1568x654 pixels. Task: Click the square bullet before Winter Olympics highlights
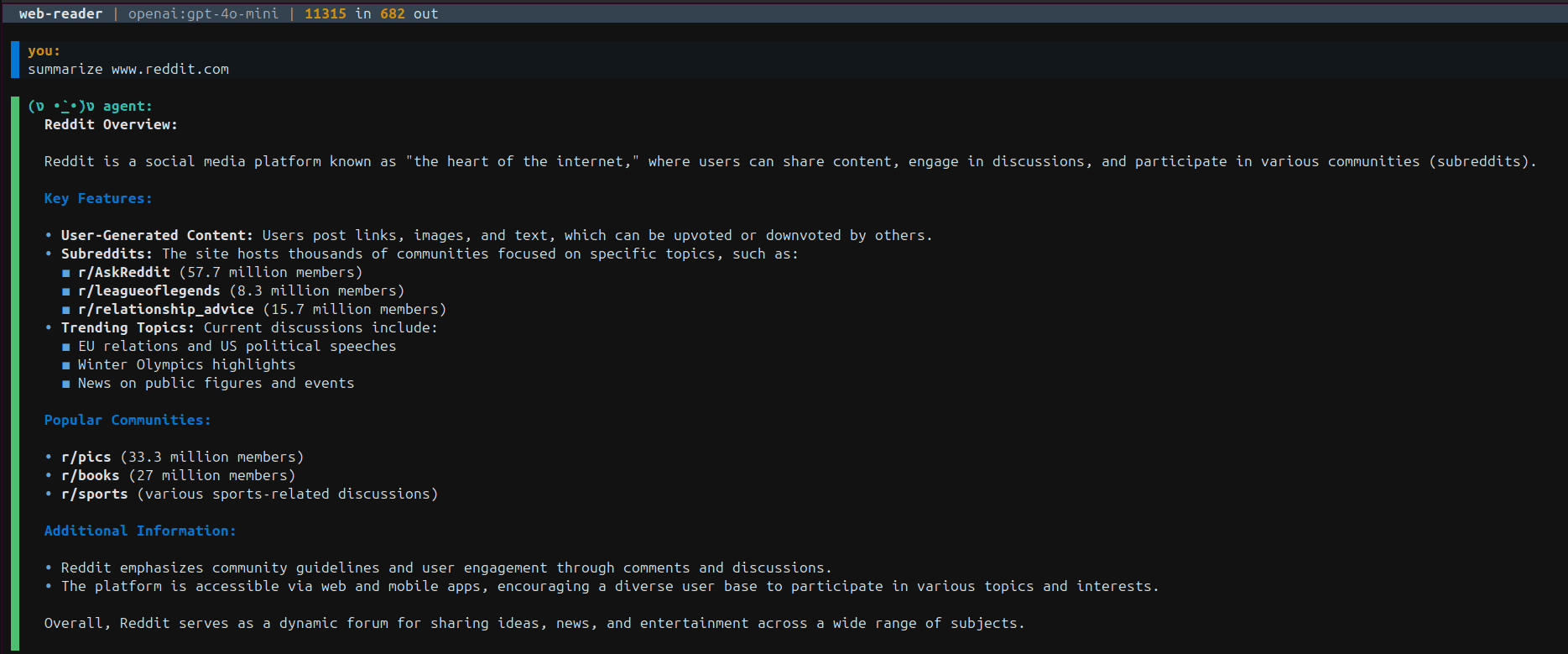click(x=65, y=365)
